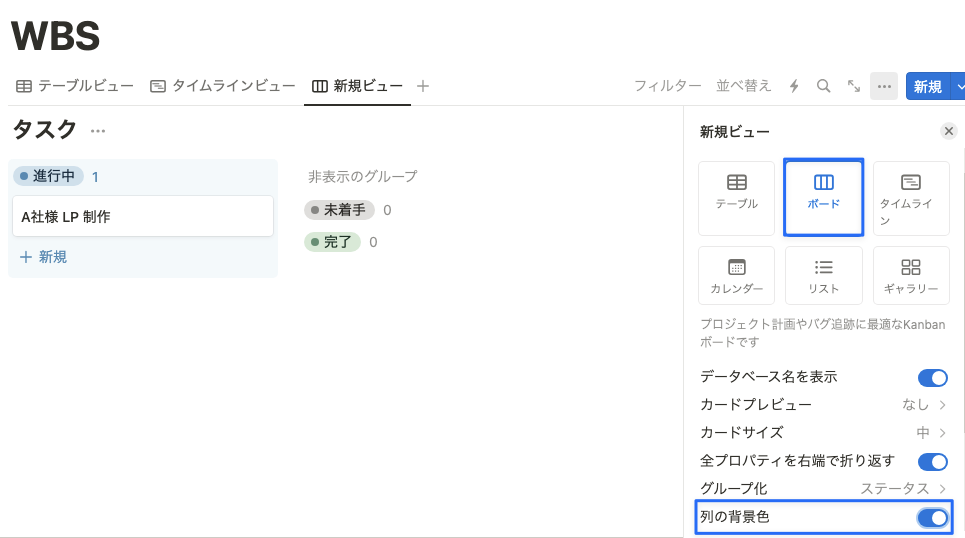
Task: Choose the リスト layout option
Action: [x=823, y=275]
